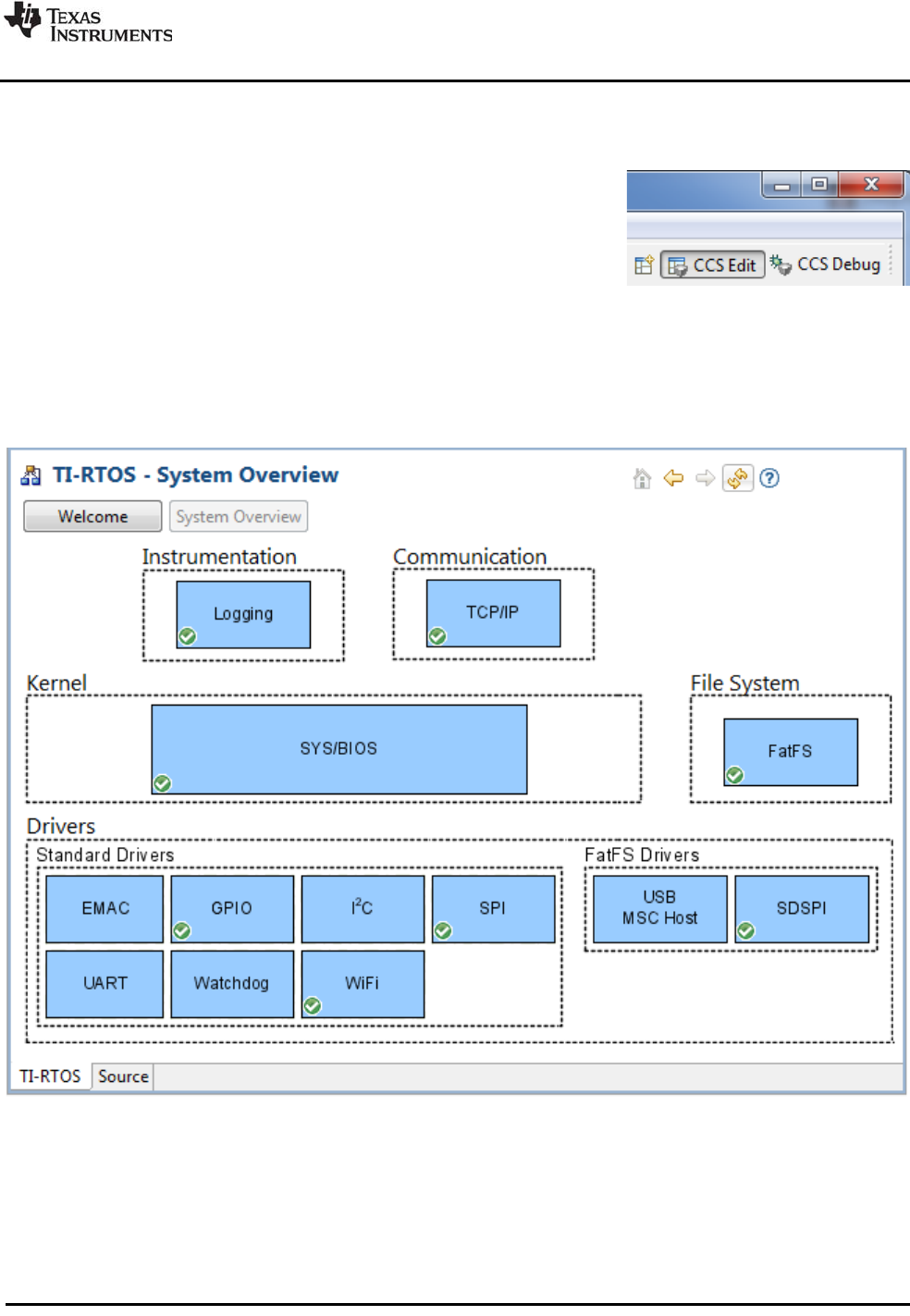Screen dimensions: 910x1316
Task: Open the FatFS module block
Action: (x=791, y=752)
